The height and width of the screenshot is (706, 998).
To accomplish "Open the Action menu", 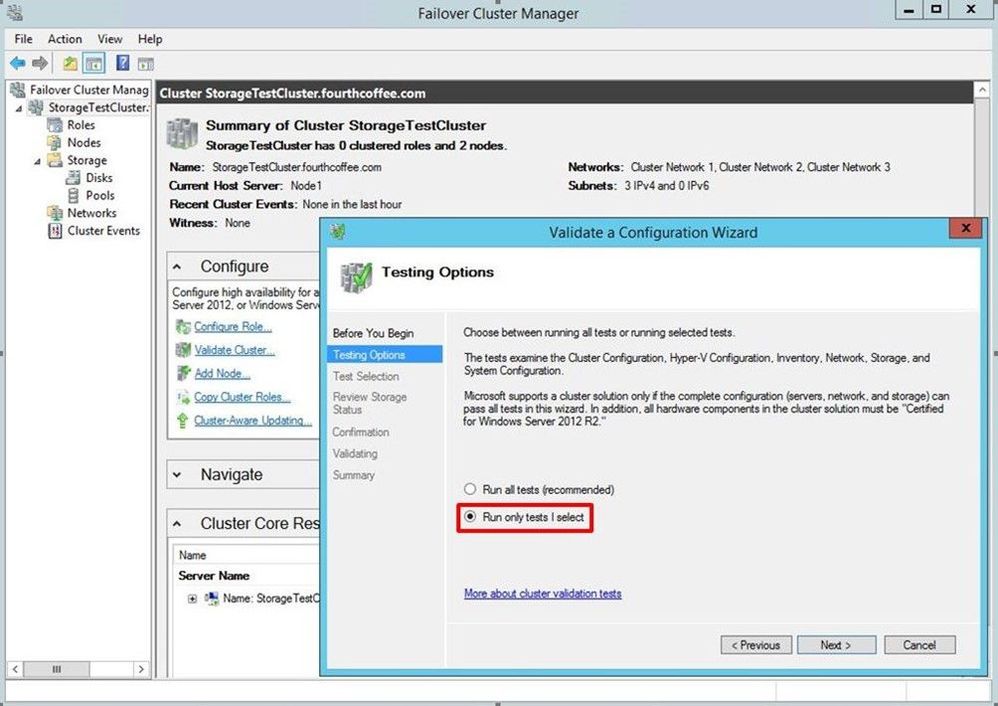I will pos(65,39).
